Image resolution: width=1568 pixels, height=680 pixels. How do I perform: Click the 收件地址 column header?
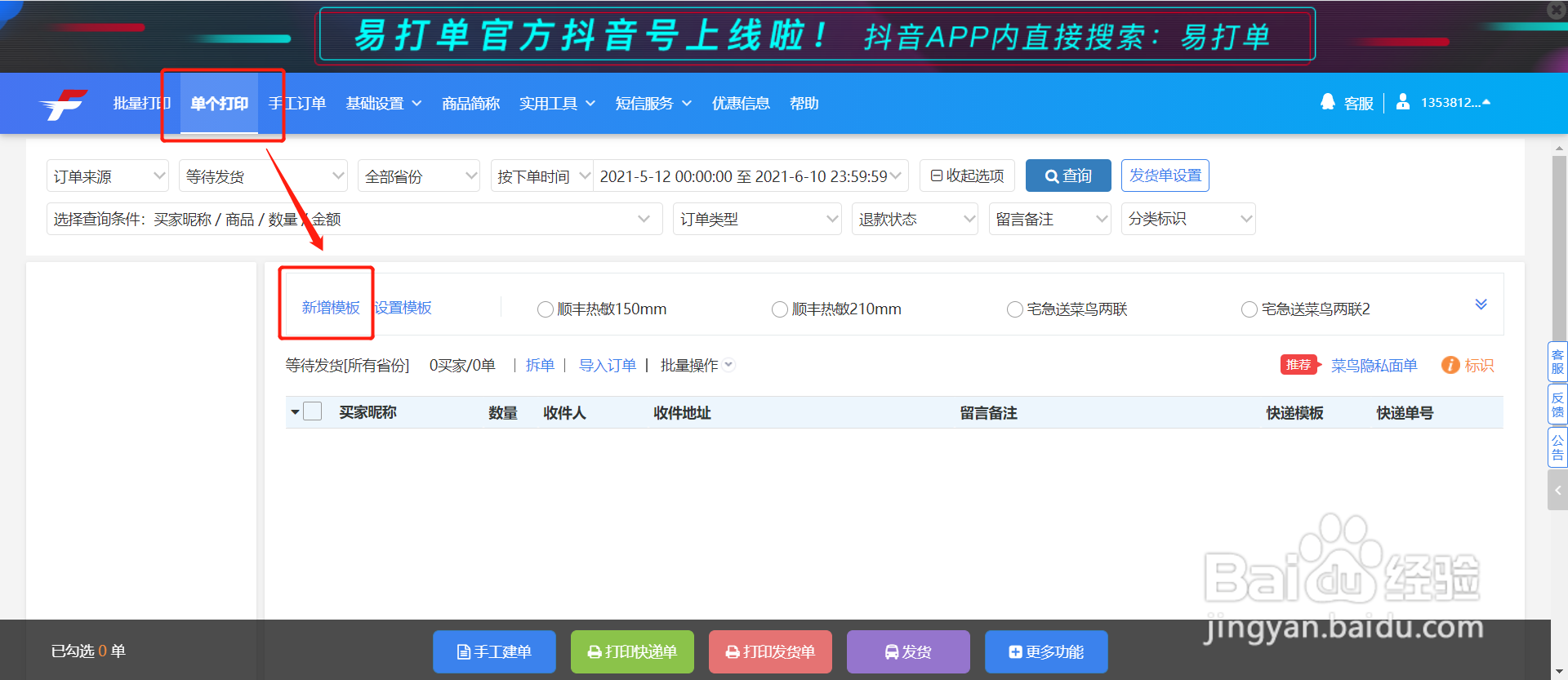point(682,413)
